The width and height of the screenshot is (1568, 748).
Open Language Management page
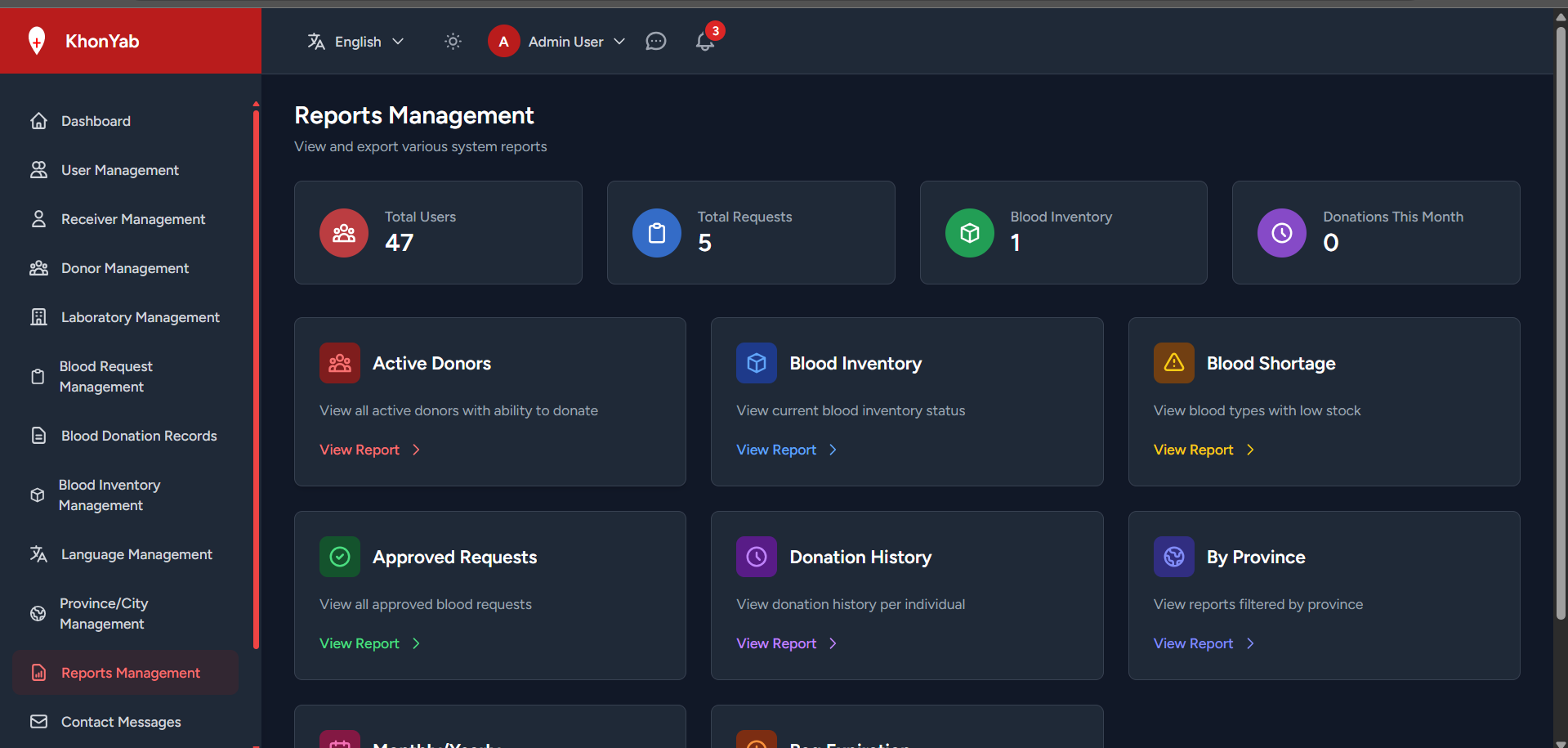[125, 554]
